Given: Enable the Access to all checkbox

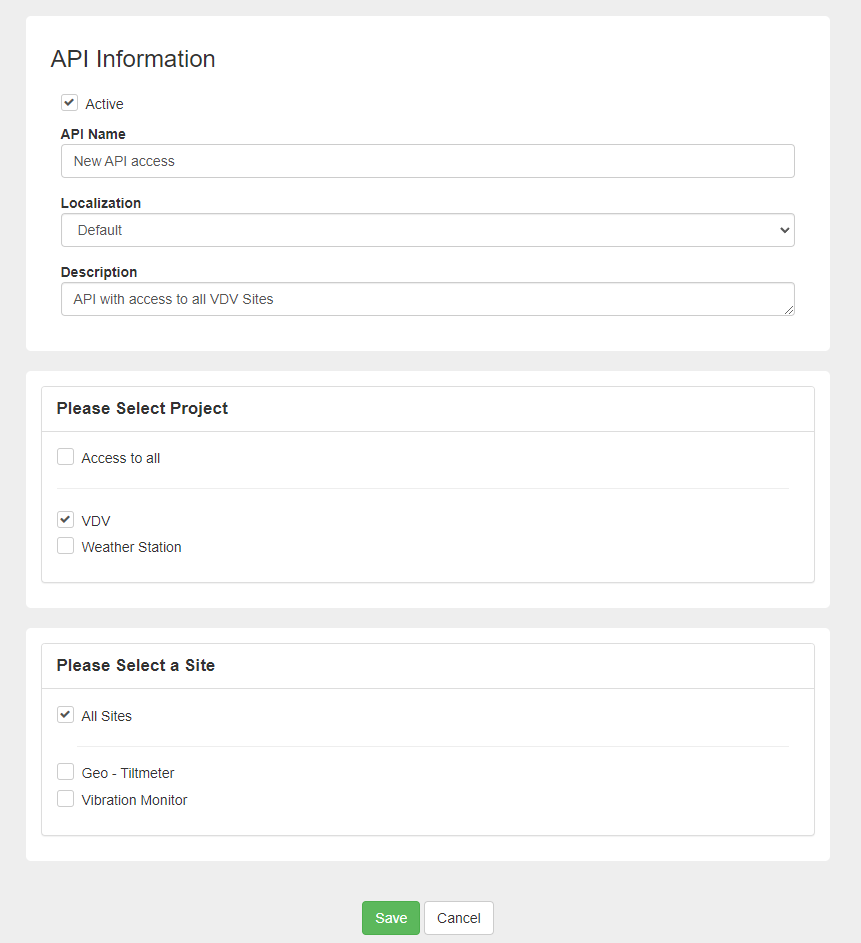Looking at the screenshot, I should click(66, 457).
